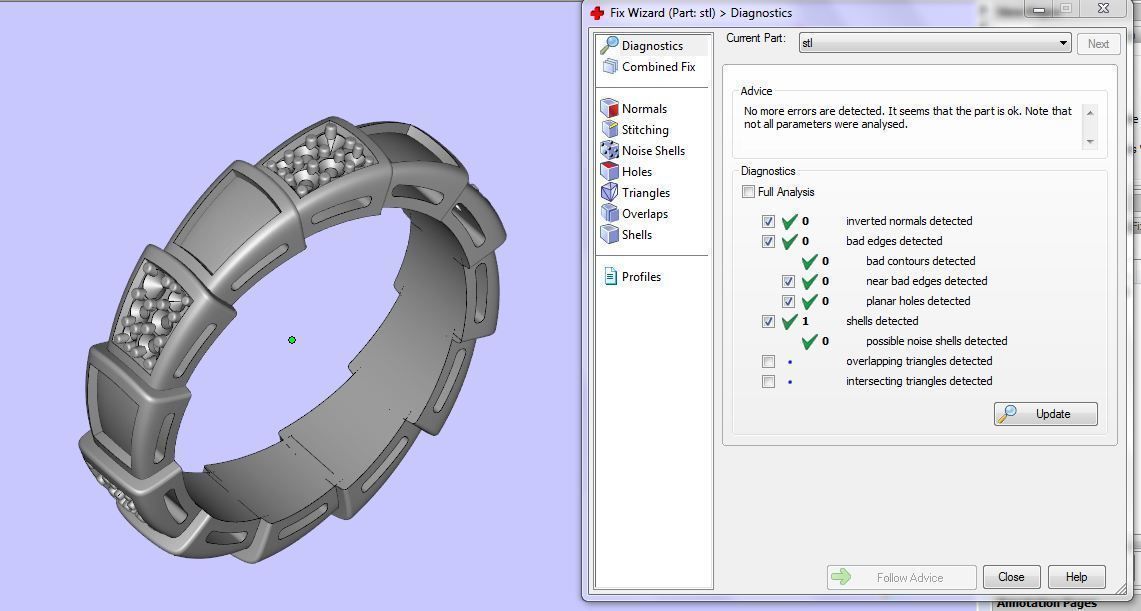
Task: Click the Shells icon in sidebar
Action: coord(609,234)
